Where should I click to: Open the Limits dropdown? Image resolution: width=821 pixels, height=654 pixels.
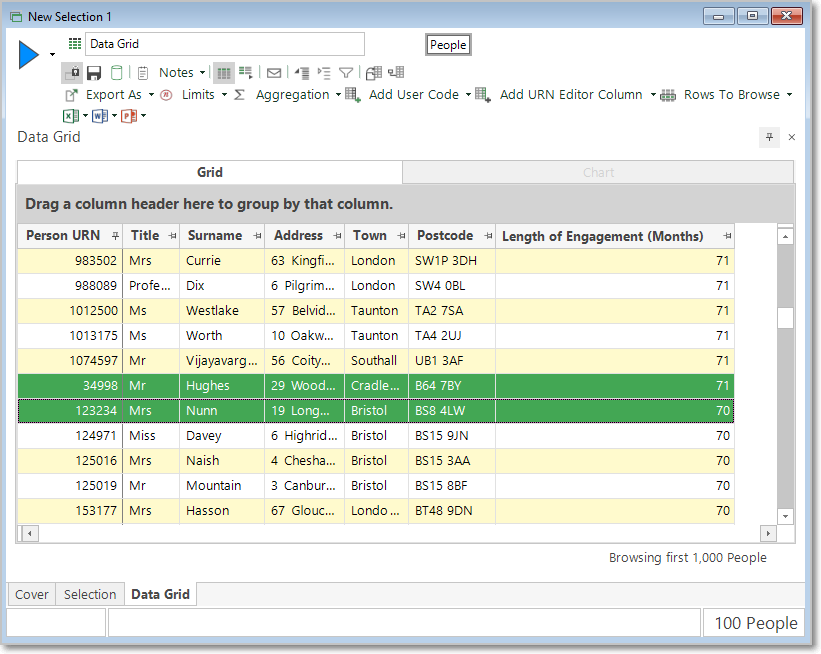[225, 95]
